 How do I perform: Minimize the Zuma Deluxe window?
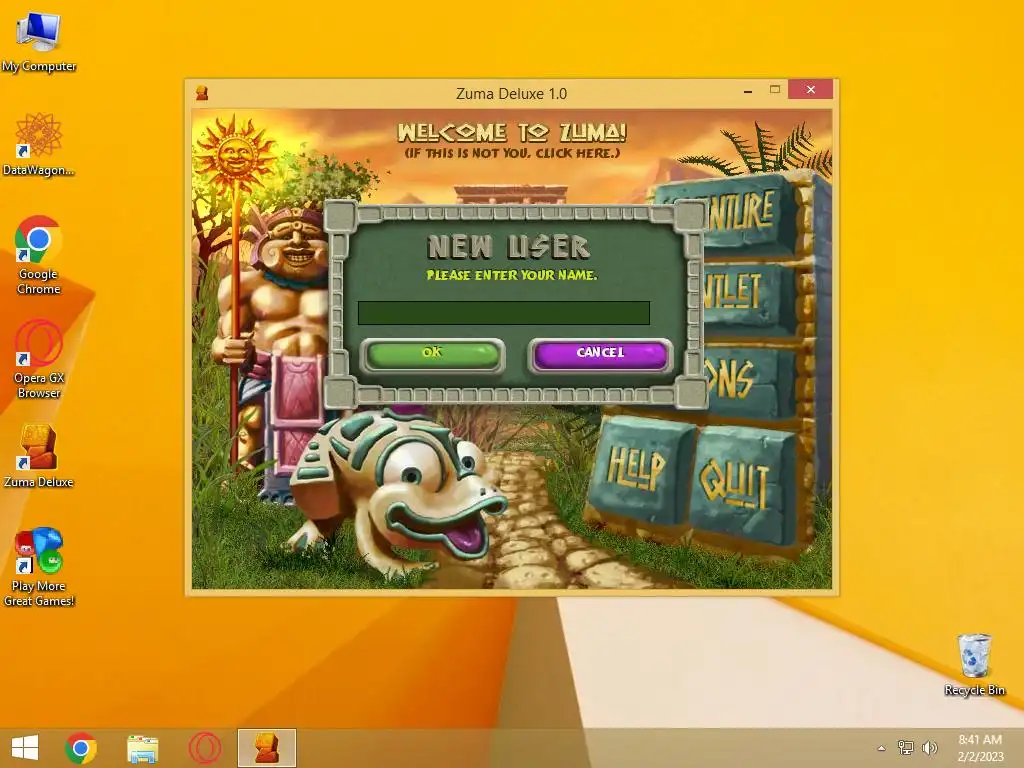(748, 91)
